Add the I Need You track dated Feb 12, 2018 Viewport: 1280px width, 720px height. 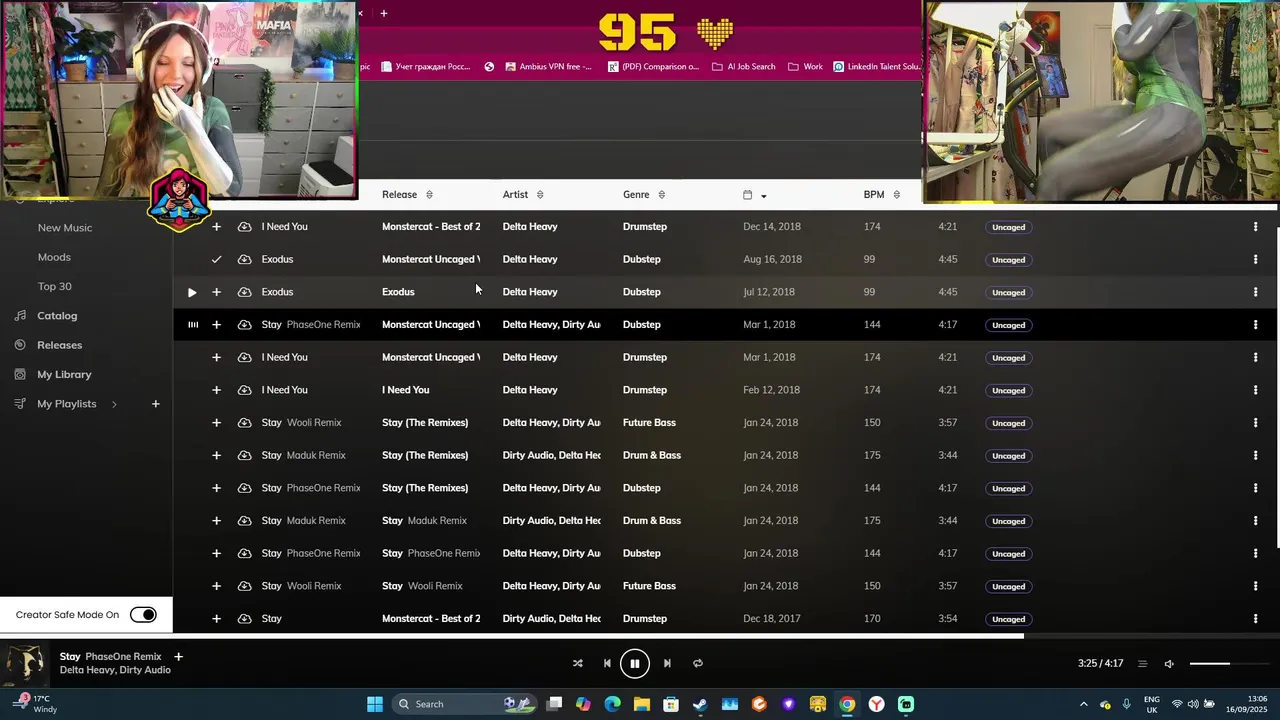pyautogui.click(x=216, y=390)
